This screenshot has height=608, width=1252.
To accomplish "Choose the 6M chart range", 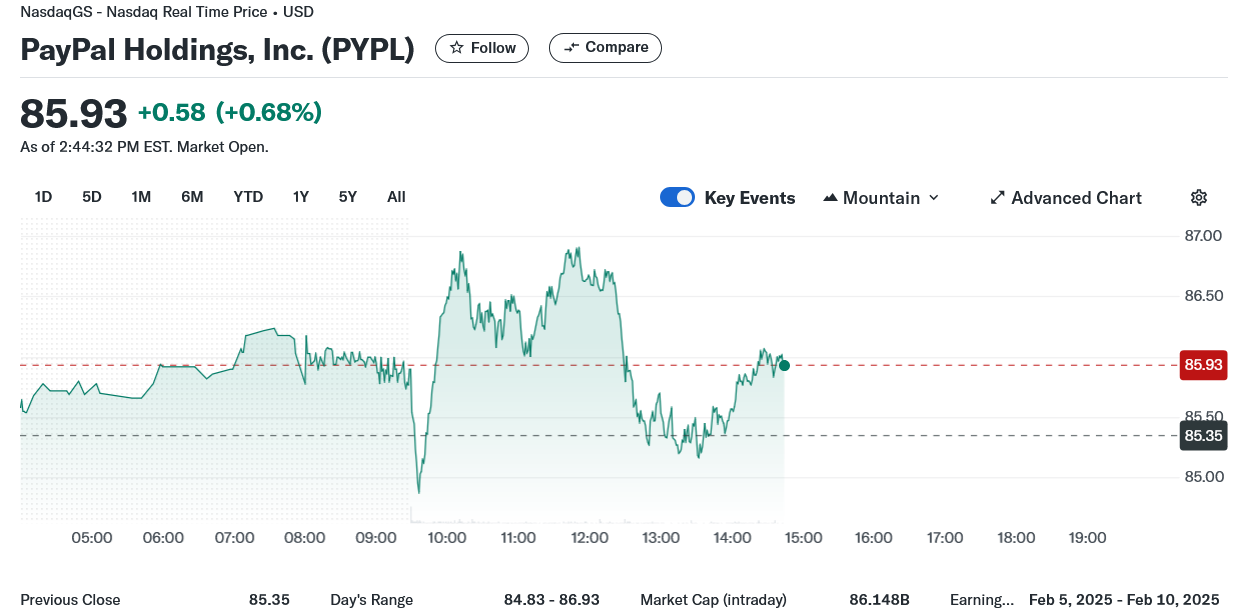I will click(x=192, y=197).
